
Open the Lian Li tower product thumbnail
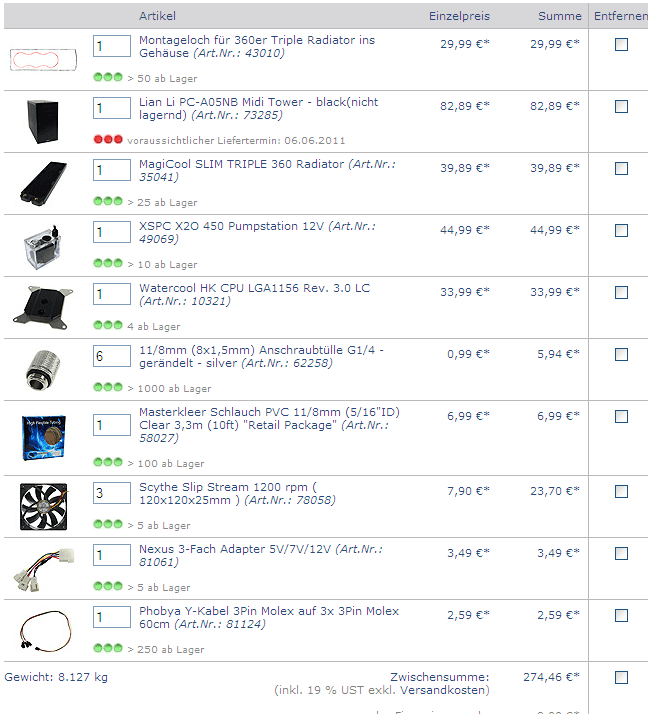click(42, 121)
